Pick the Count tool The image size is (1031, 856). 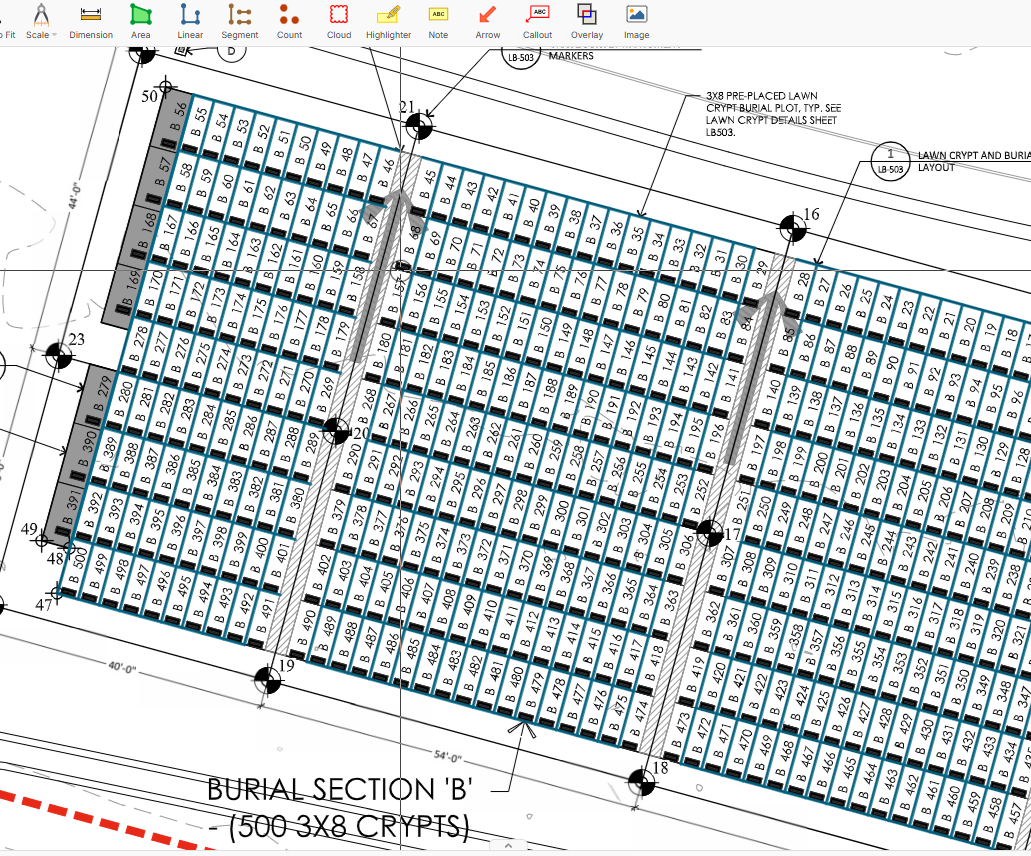289,22
